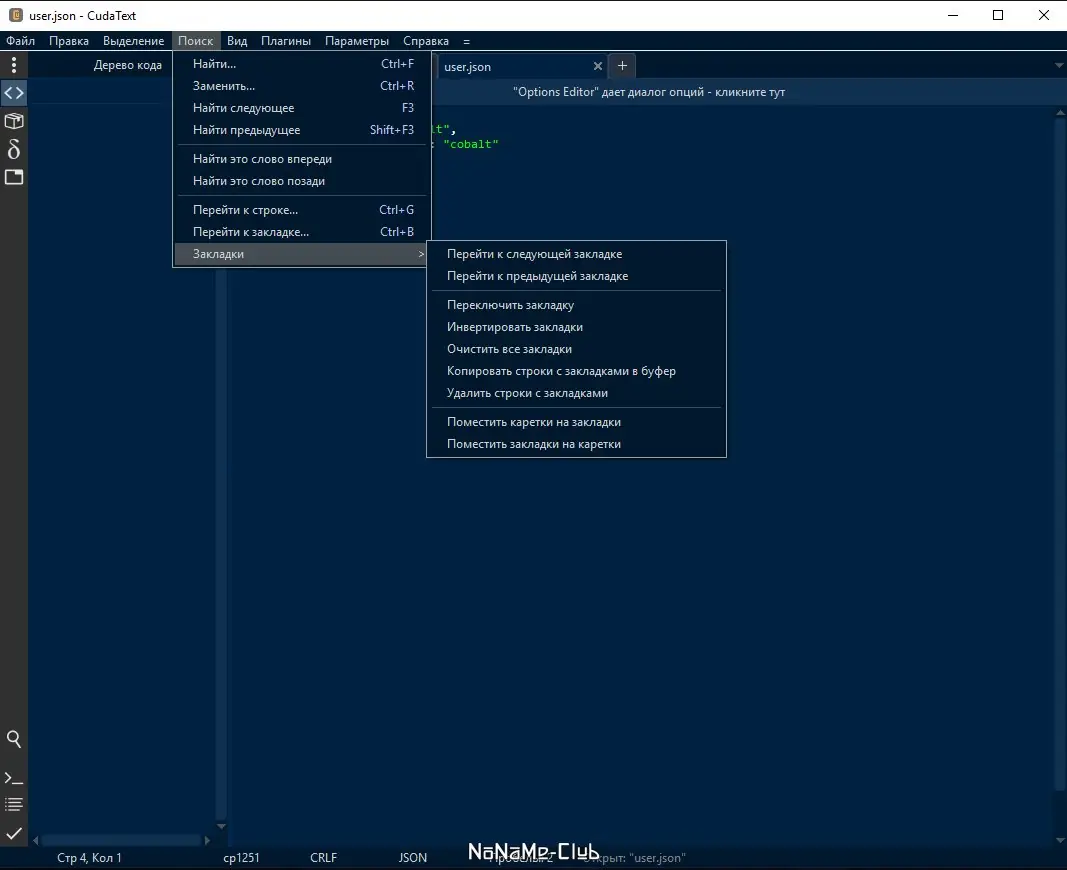Toggle «Переключить закладку» in bookmarks submenu
1067x870 pixels.
(x=512, y=304)
